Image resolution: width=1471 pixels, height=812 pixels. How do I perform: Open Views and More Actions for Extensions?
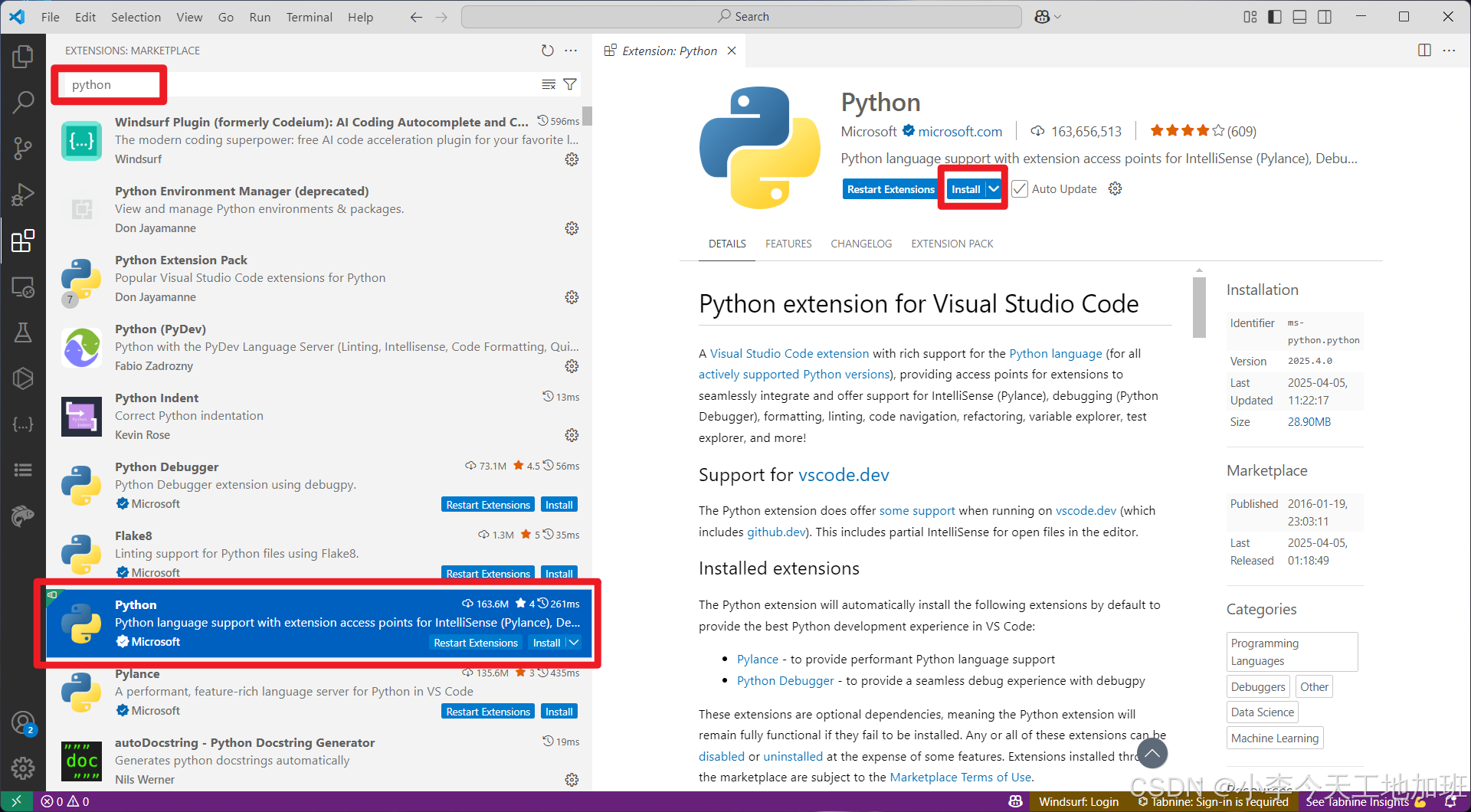coord(571,51)
